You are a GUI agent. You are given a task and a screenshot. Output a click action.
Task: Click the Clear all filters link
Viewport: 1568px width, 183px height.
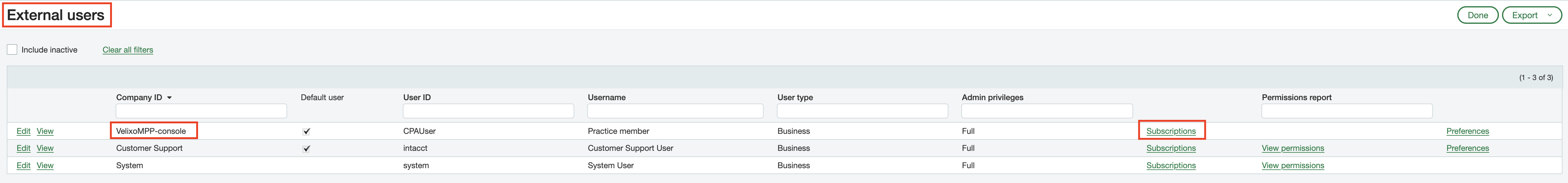click(128, 50)
